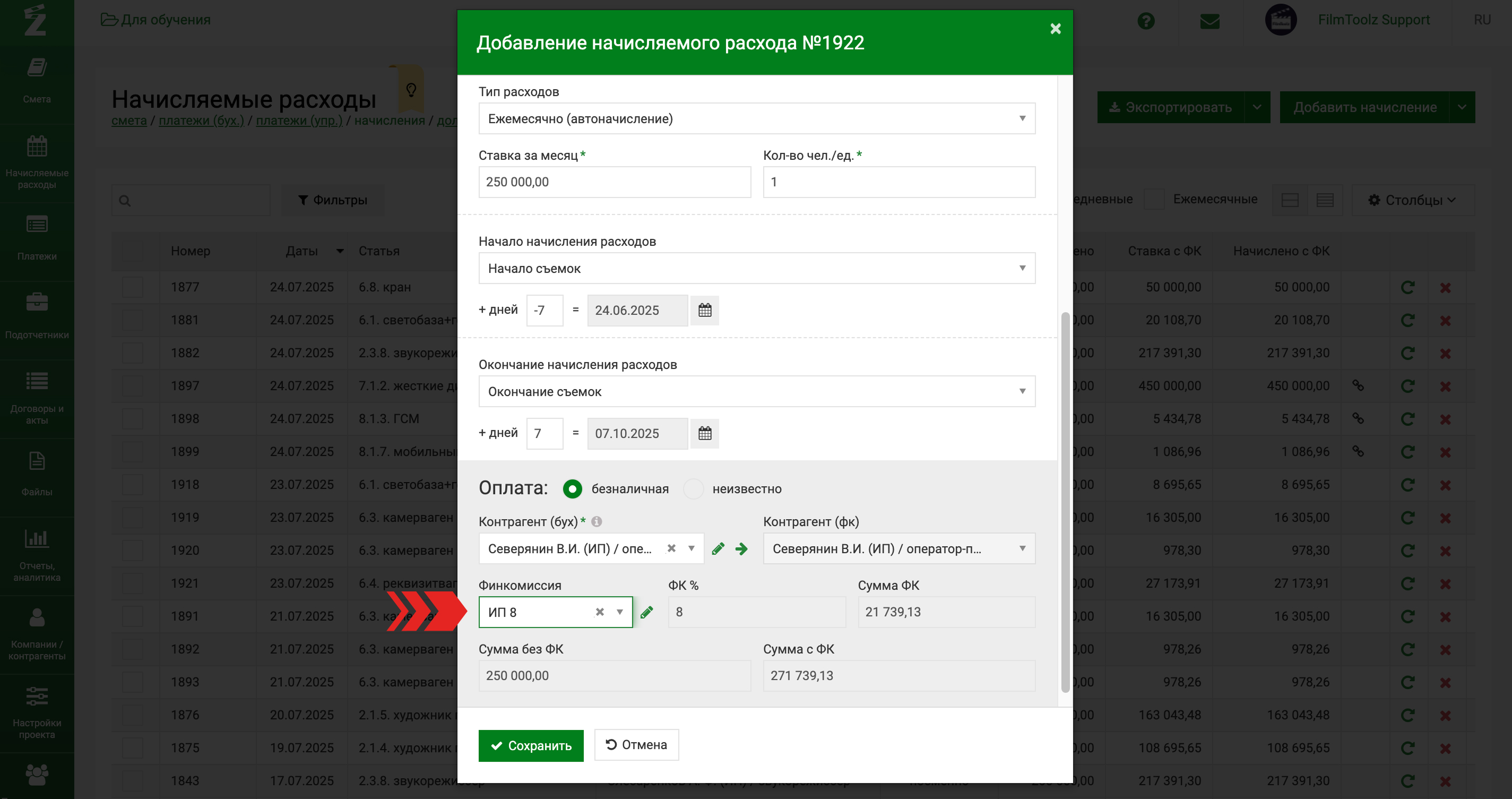Go to платежи (бух.) breadcrumb link

201,121
